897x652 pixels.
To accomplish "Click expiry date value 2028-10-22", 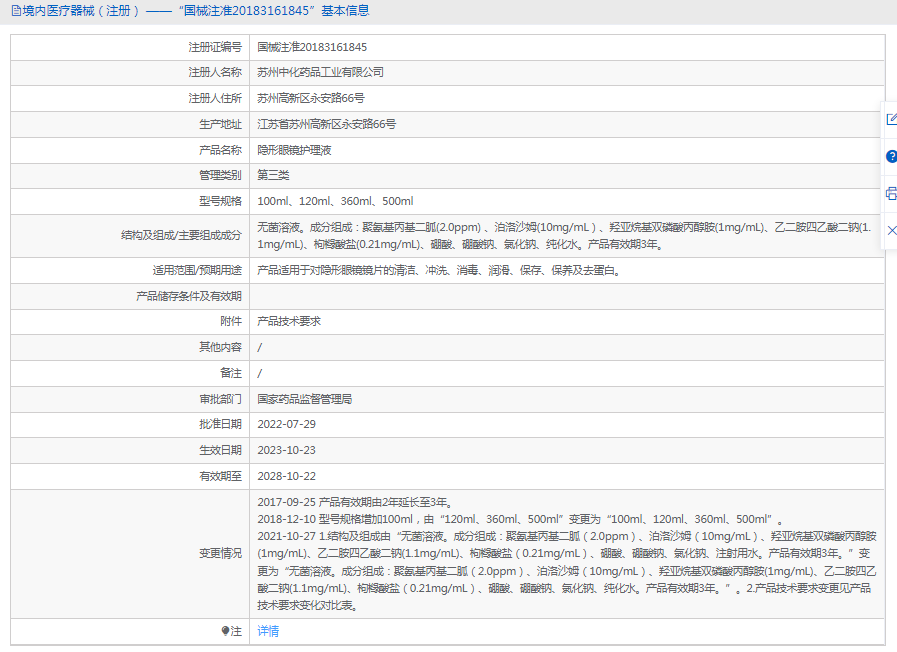I will [x=286, y=476].
